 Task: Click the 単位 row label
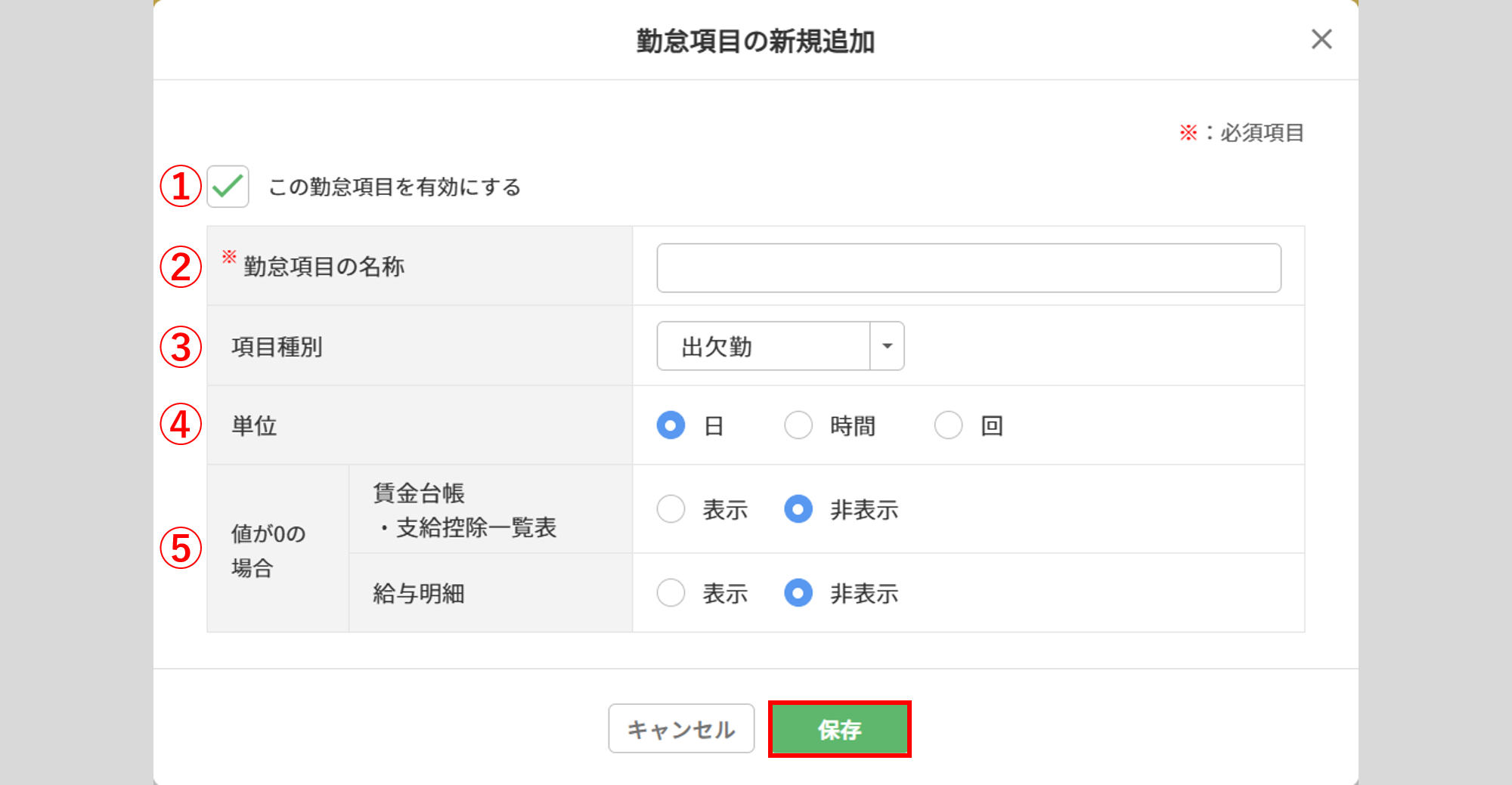254,425
